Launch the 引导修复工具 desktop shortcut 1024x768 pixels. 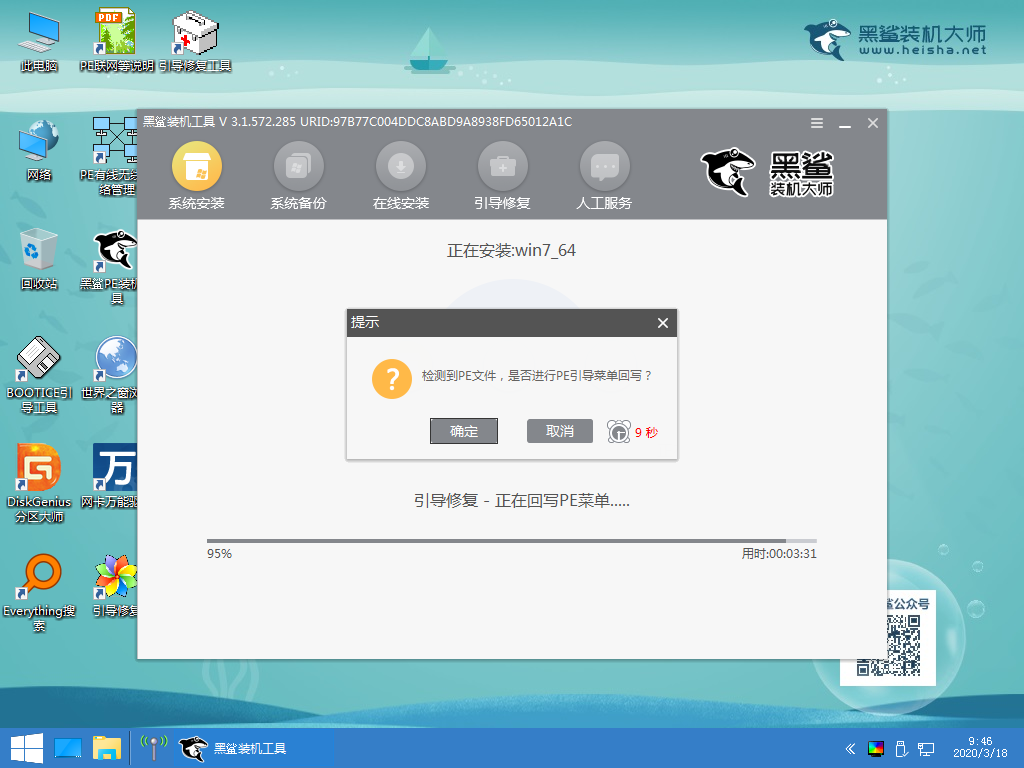pyautogui.click(x=195, y=41)
